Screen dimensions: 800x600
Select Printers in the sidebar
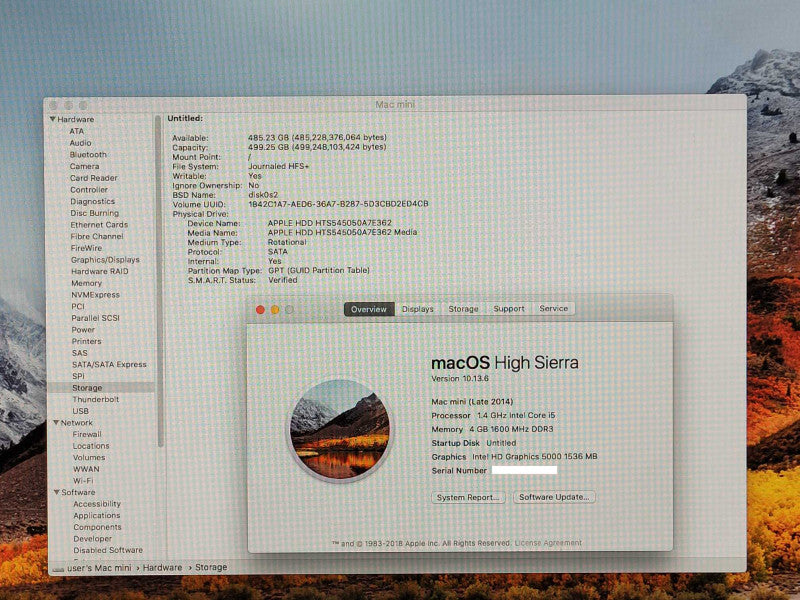87,341
